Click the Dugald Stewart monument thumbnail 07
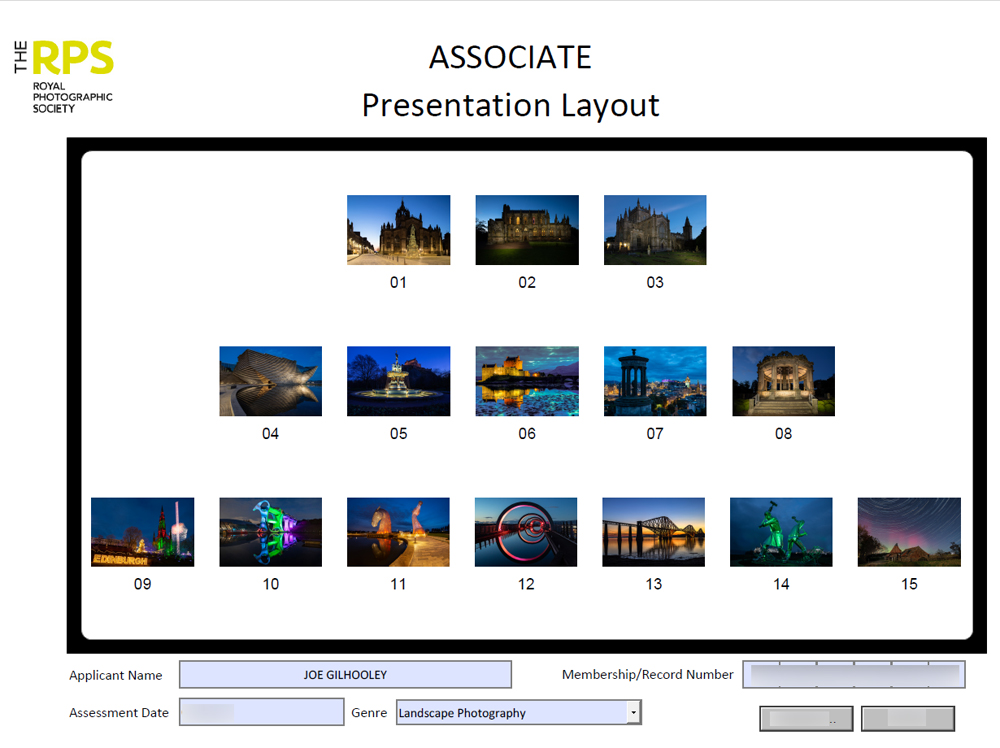The width and height of the screenshot is (1000, 748). click(654, 381)
